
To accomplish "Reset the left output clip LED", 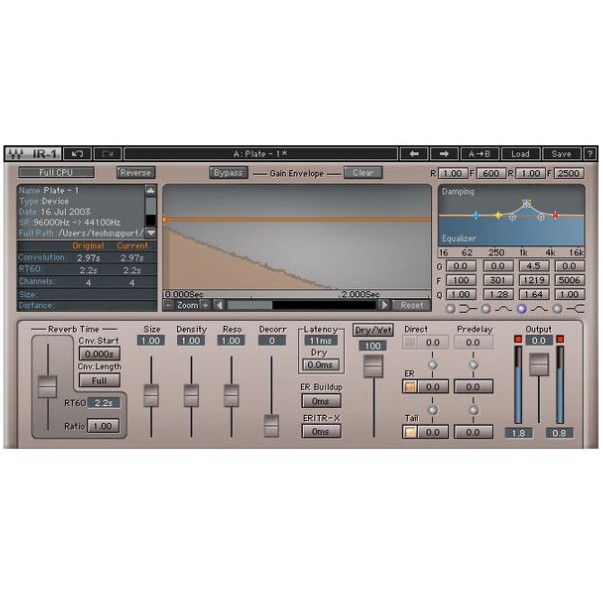I will tap(518, 339).
